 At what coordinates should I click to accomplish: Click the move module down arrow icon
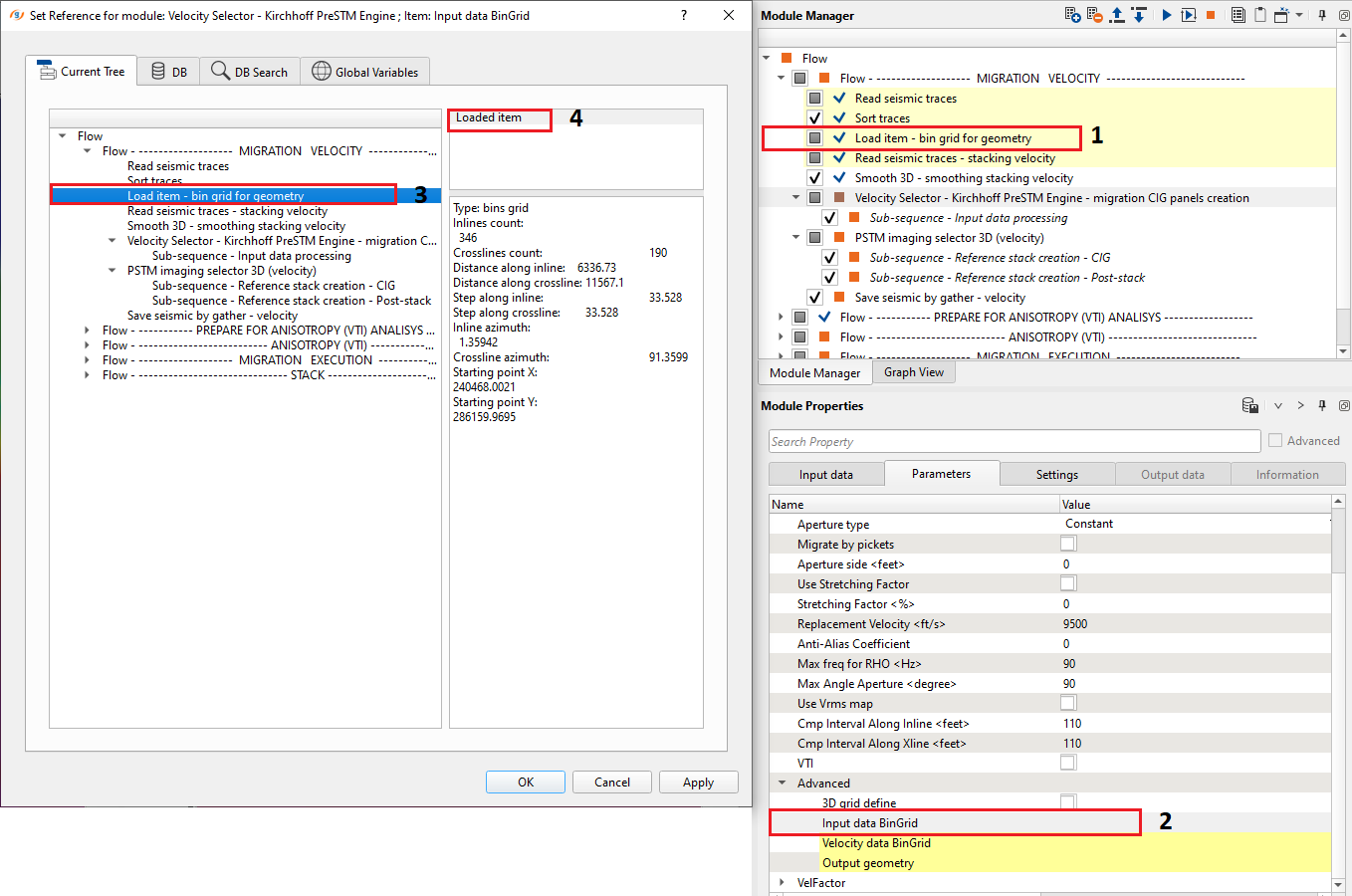click(x=1139, y=15)
